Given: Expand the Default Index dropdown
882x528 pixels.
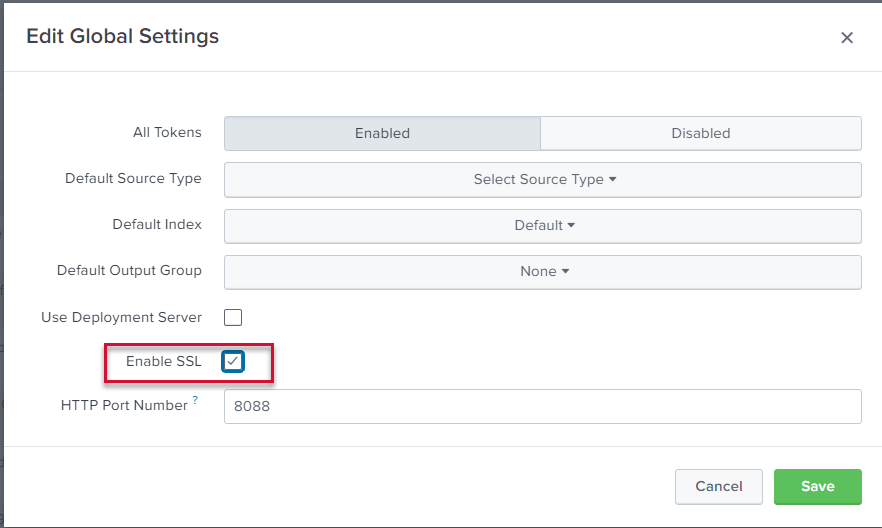Looking at the screenshot, I should (543, 226).
